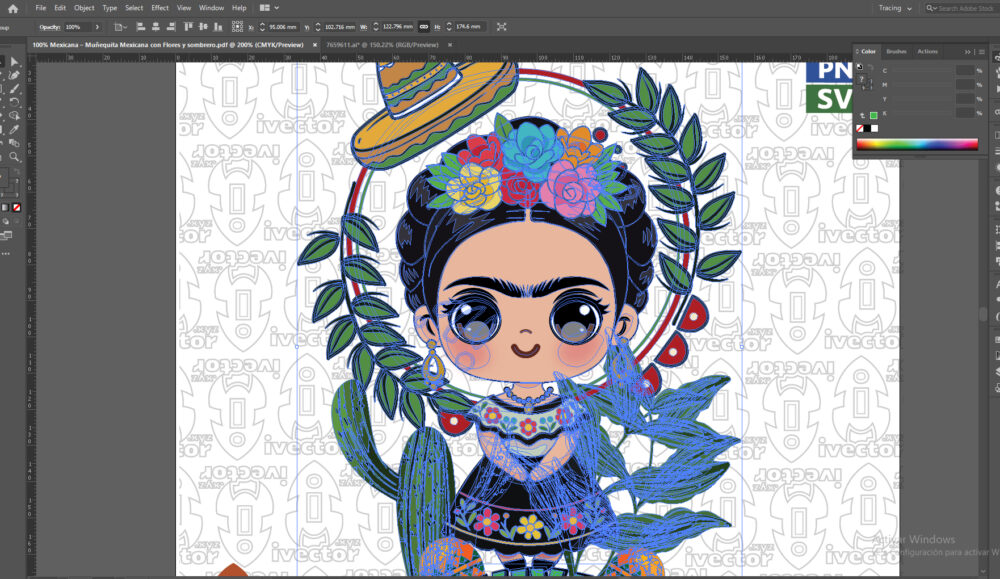Pick a color from the spectrum bar
Image resolution: width=1000 pixels, height=579 pixels.
tap(916, 144)
